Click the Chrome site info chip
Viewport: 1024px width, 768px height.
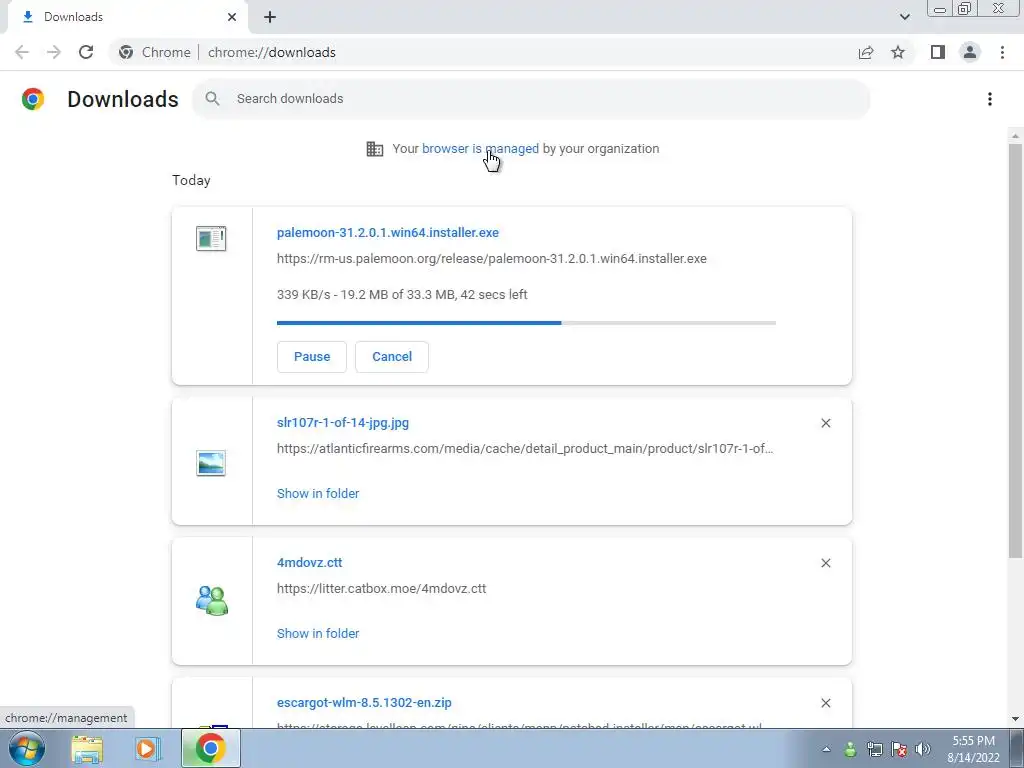coord(155,52)
